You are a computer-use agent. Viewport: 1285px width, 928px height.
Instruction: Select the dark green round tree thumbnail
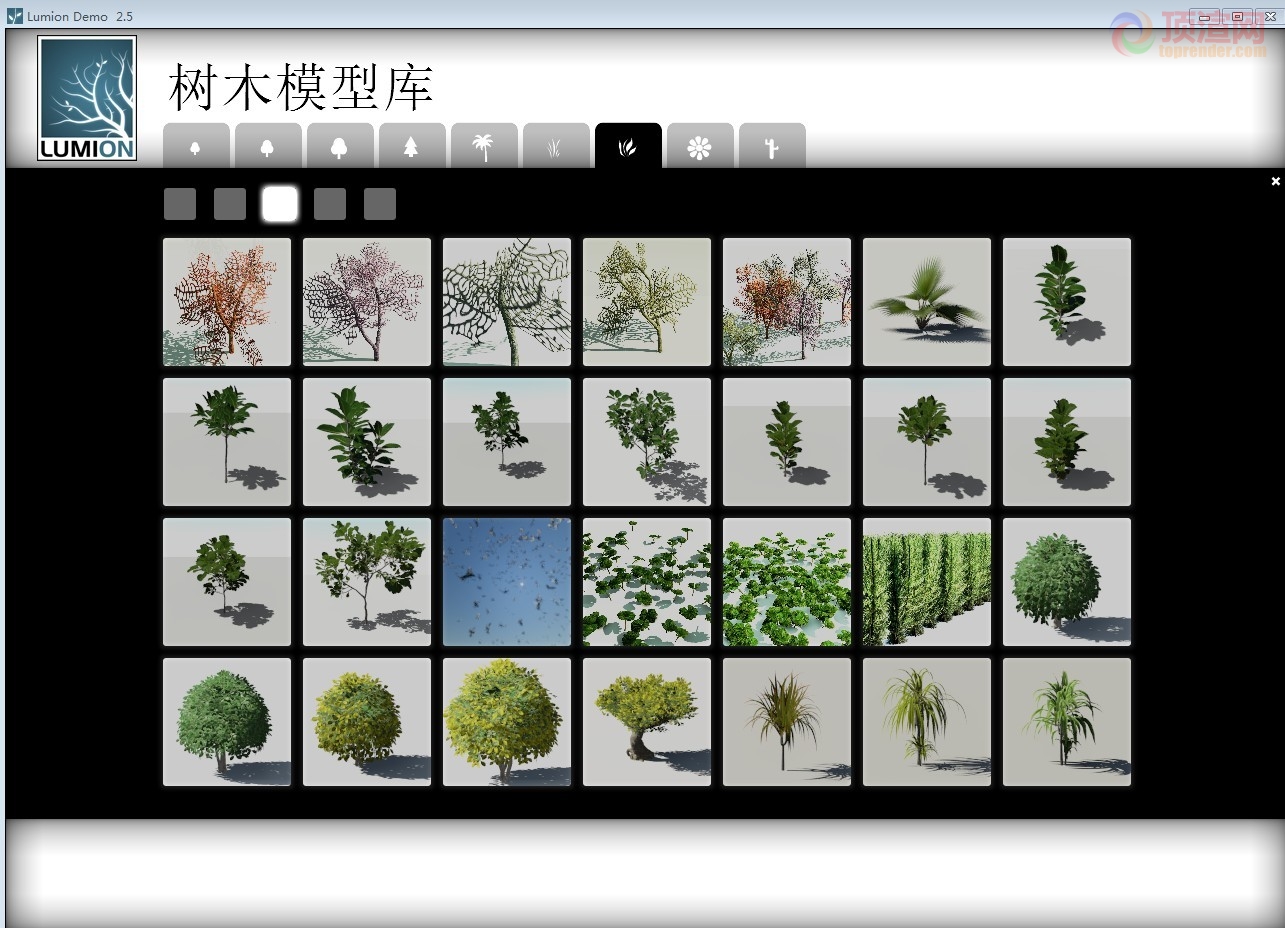pos(227,722)
